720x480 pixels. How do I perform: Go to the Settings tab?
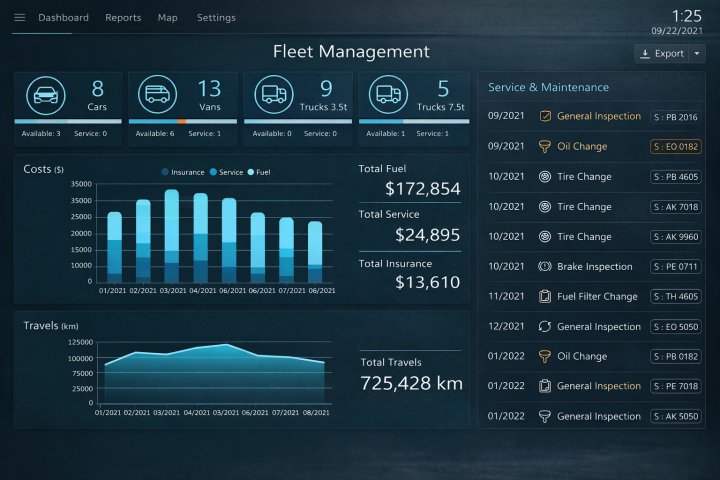[x=216, y=18]
